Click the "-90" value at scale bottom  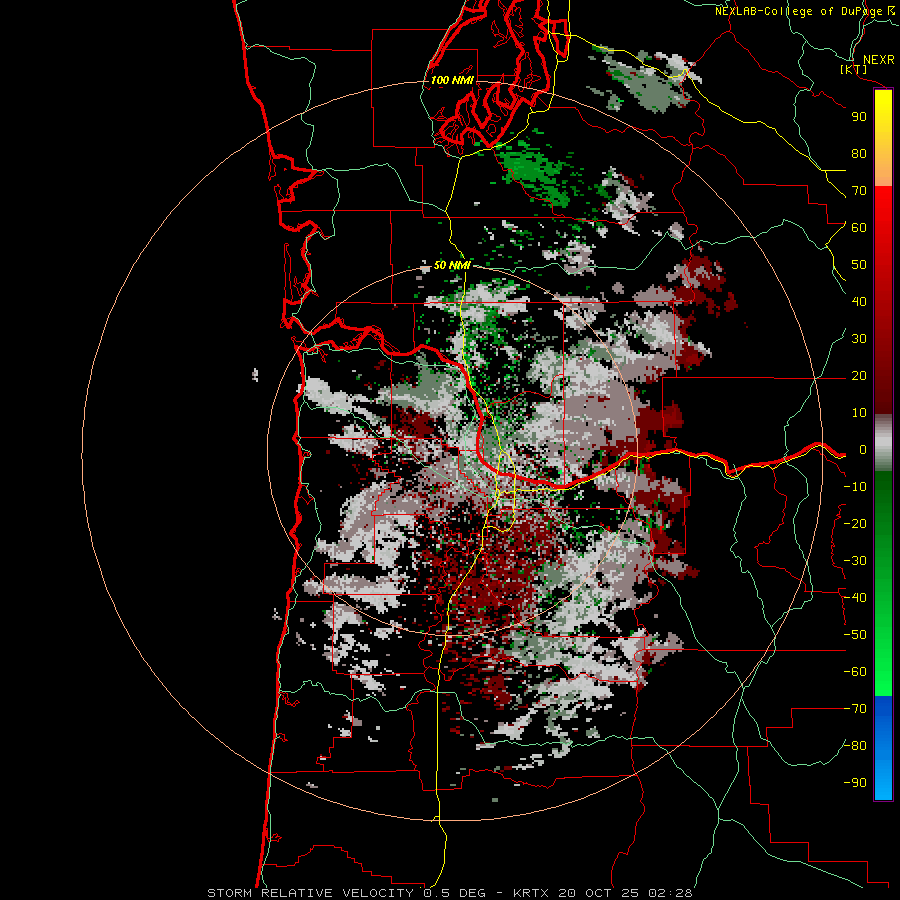(855, 783)
